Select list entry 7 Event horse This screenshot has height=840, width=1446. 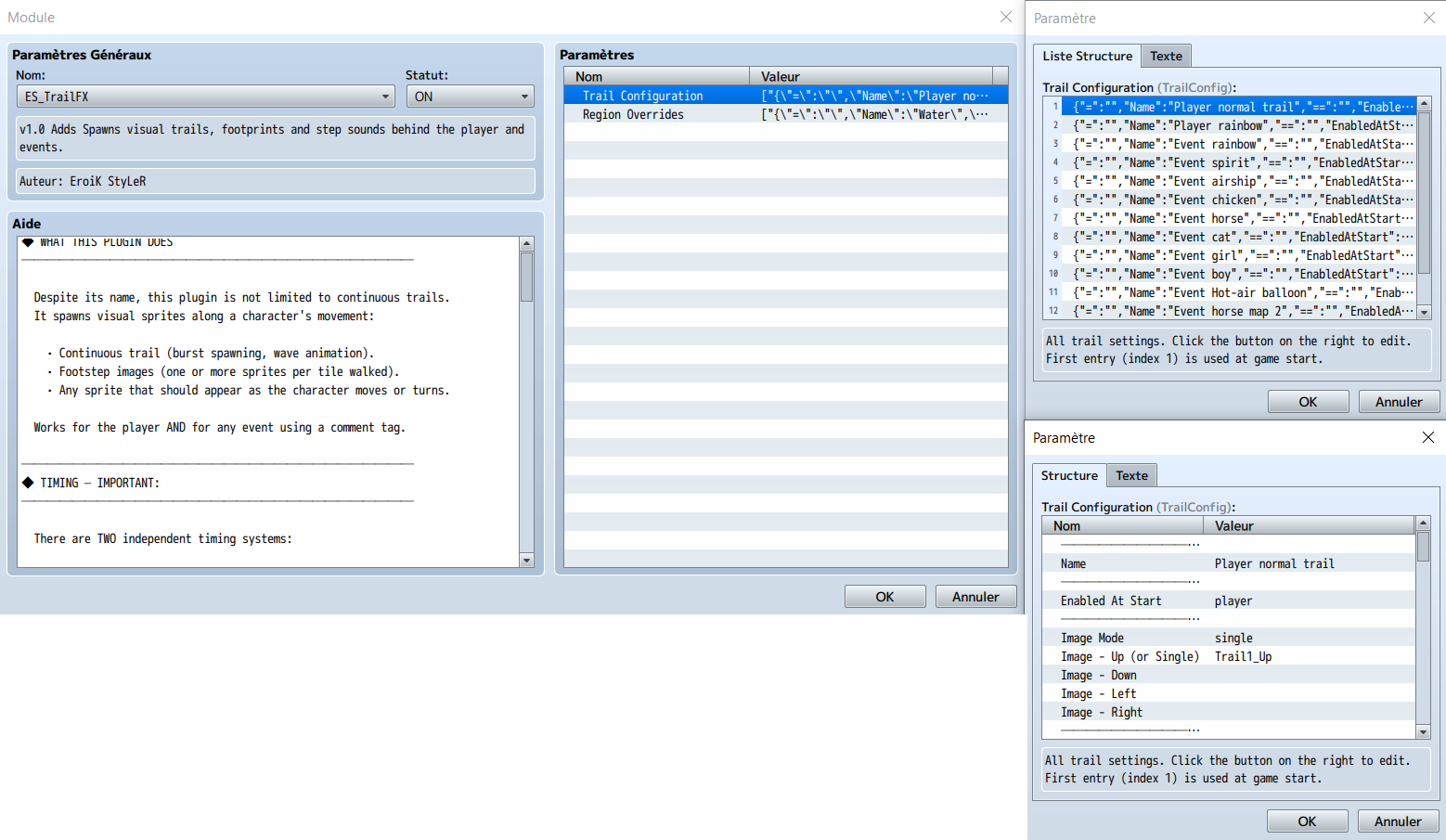[1230, 218]
